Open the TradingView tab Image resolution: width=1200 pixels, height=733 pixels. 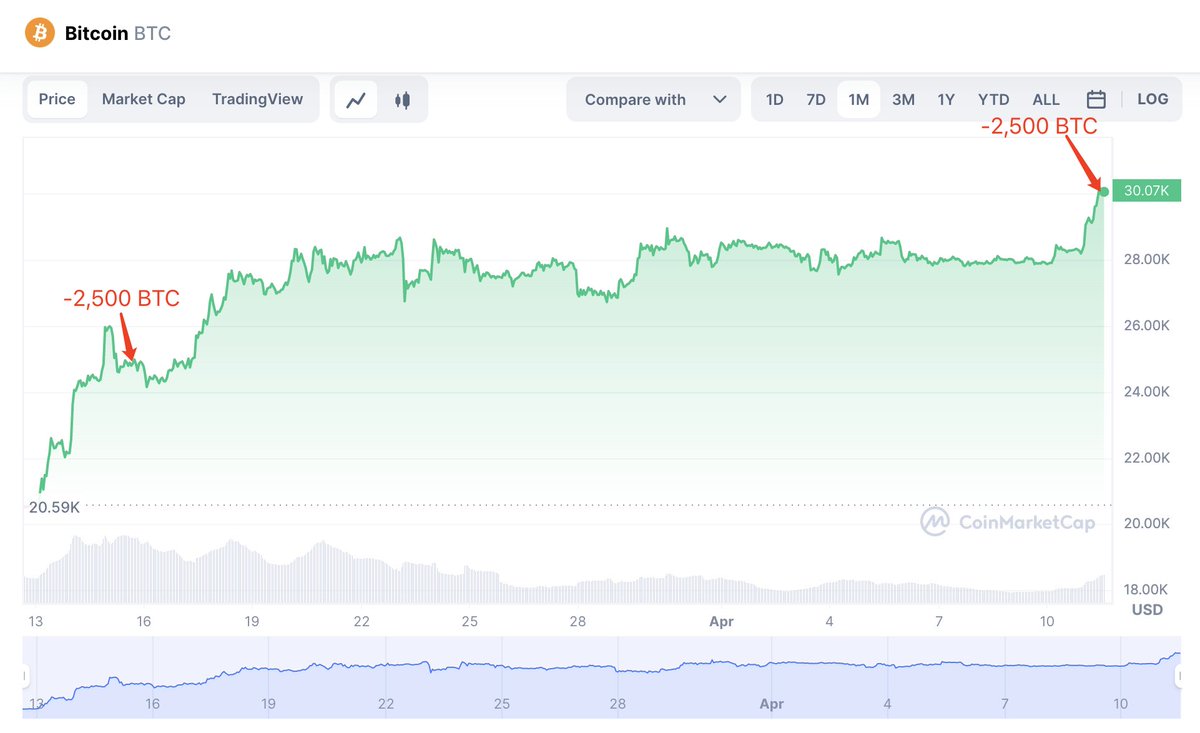tap(258, 99)
